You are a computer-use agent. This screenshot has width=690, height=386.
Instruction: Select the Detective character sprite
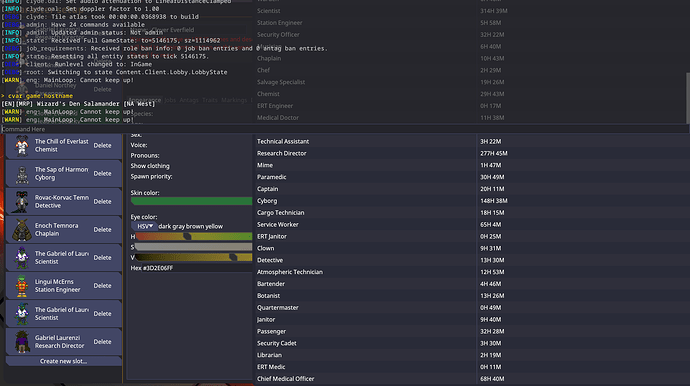(22, 202)
